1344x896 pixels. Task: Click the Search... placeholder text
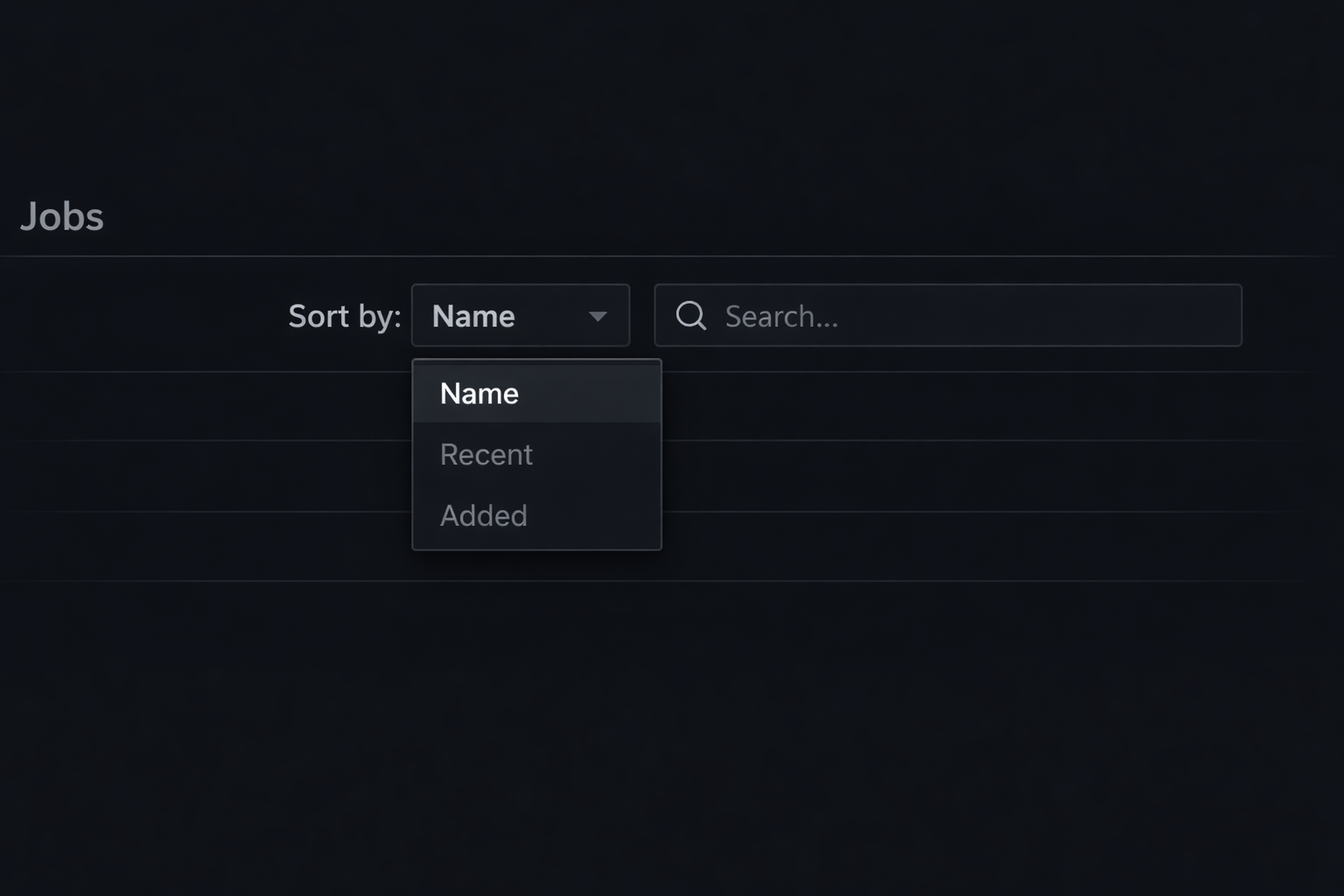click(x=781, y=317)
